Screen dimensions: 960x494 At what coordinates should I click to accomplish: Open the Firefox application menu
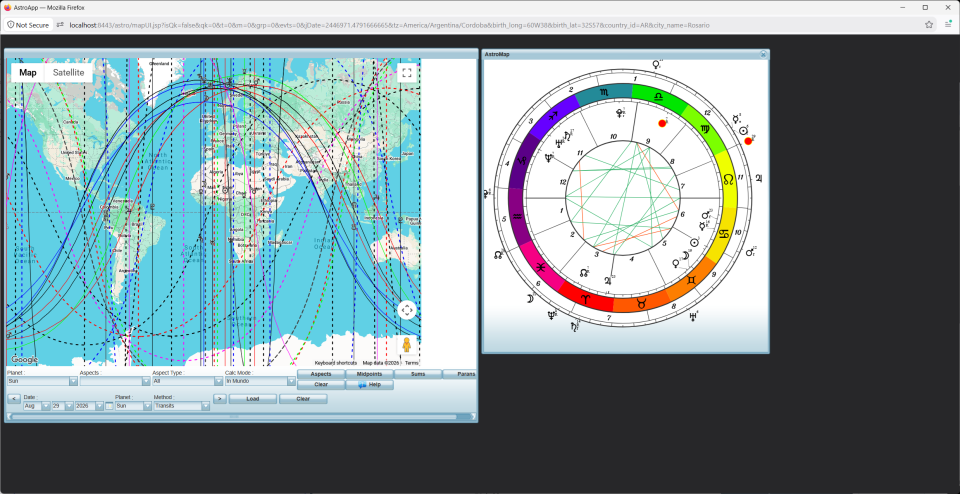[948, 24]
